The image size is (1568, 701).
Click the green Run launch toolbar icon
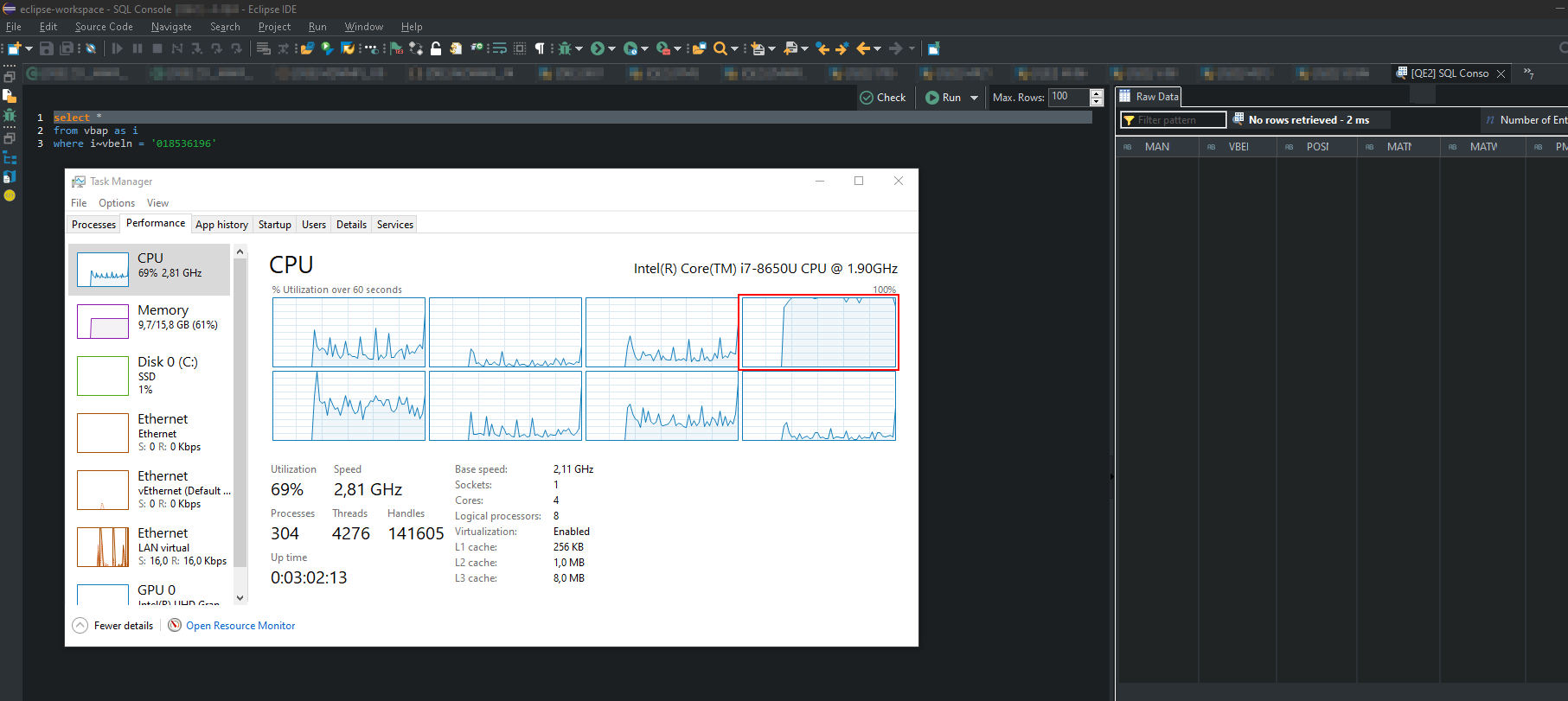click(597, 48)
